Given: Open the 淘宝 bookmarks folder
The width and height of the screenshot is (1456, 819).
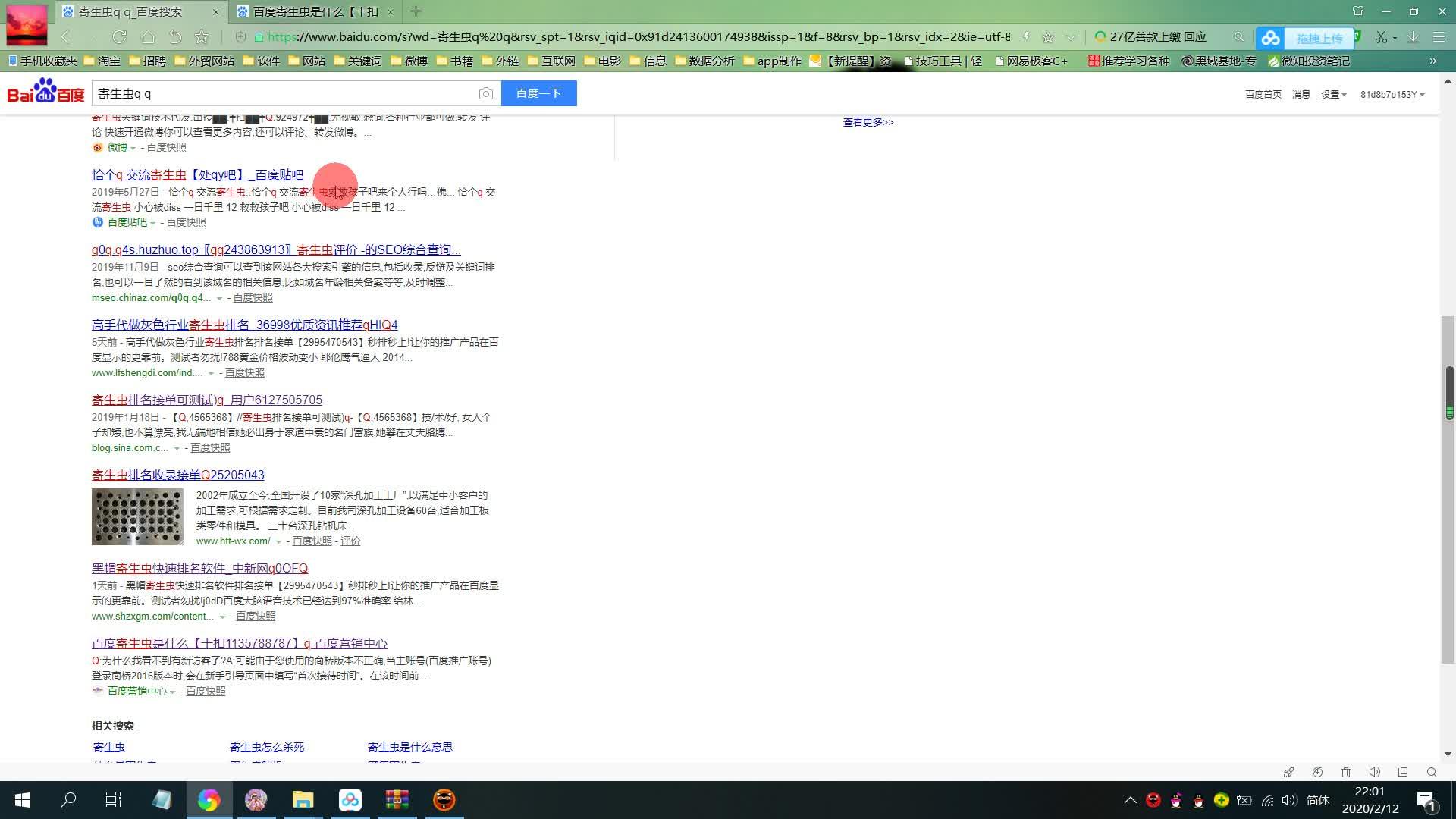Looking at the screenshot, I should (102, 61).
